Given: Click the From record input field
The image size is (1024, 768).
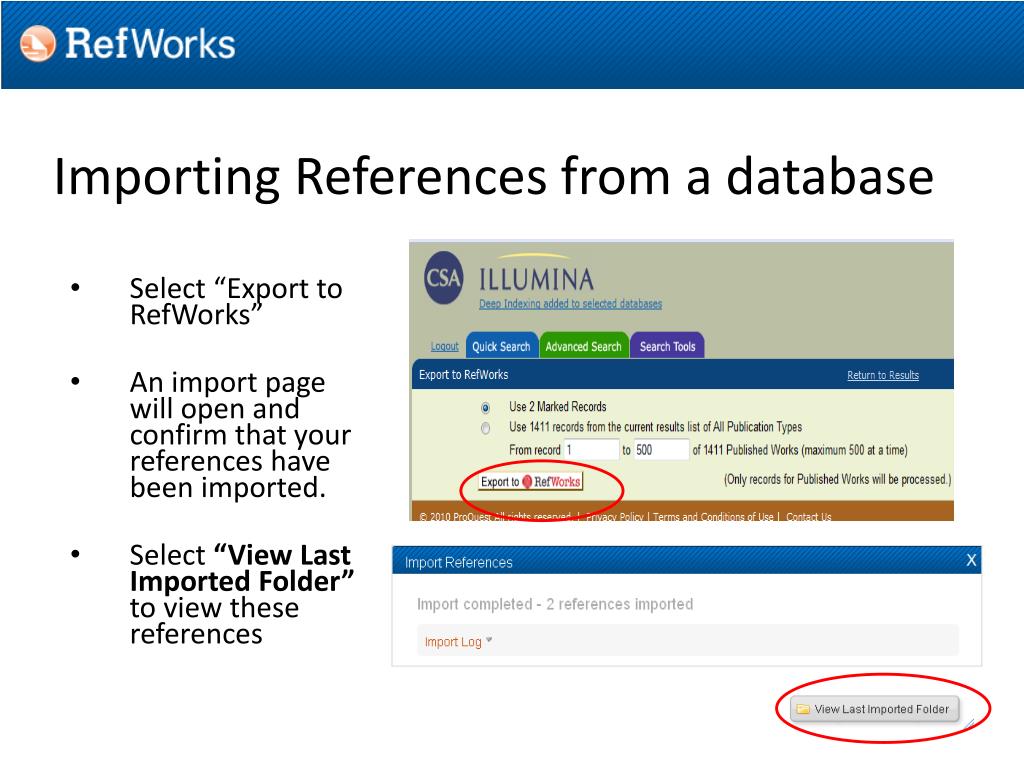Looking at the screenshot, I should [x=592, y=449].
